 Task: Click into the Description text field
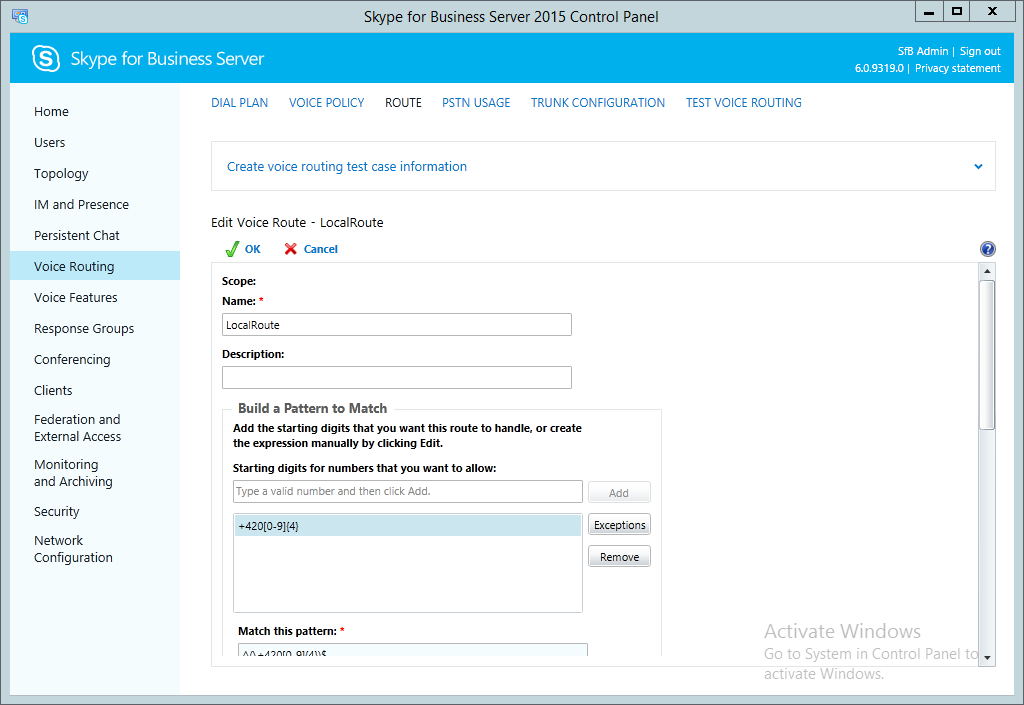click(x=396, y=377)
